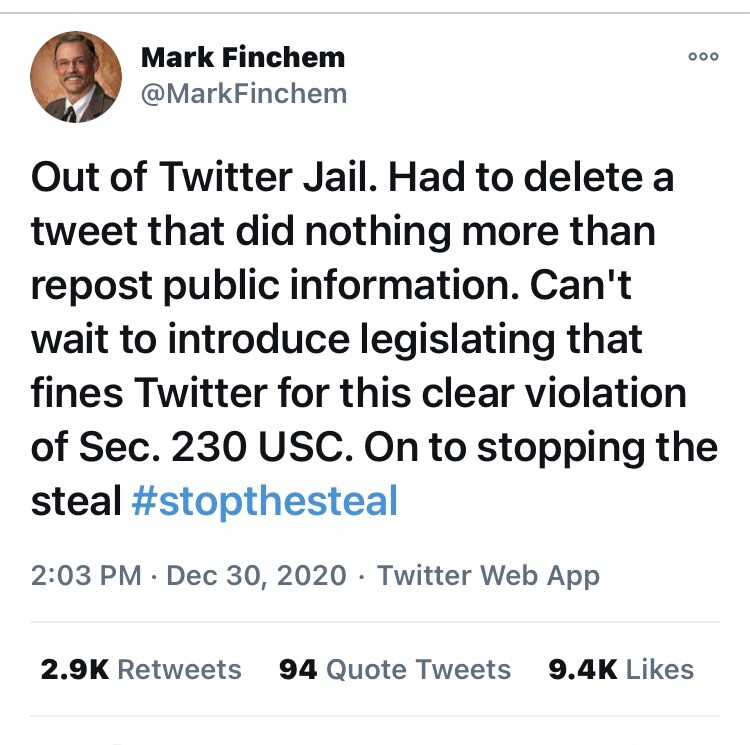
Task: Open the Mark Finchem display name link
Action: 242,57
